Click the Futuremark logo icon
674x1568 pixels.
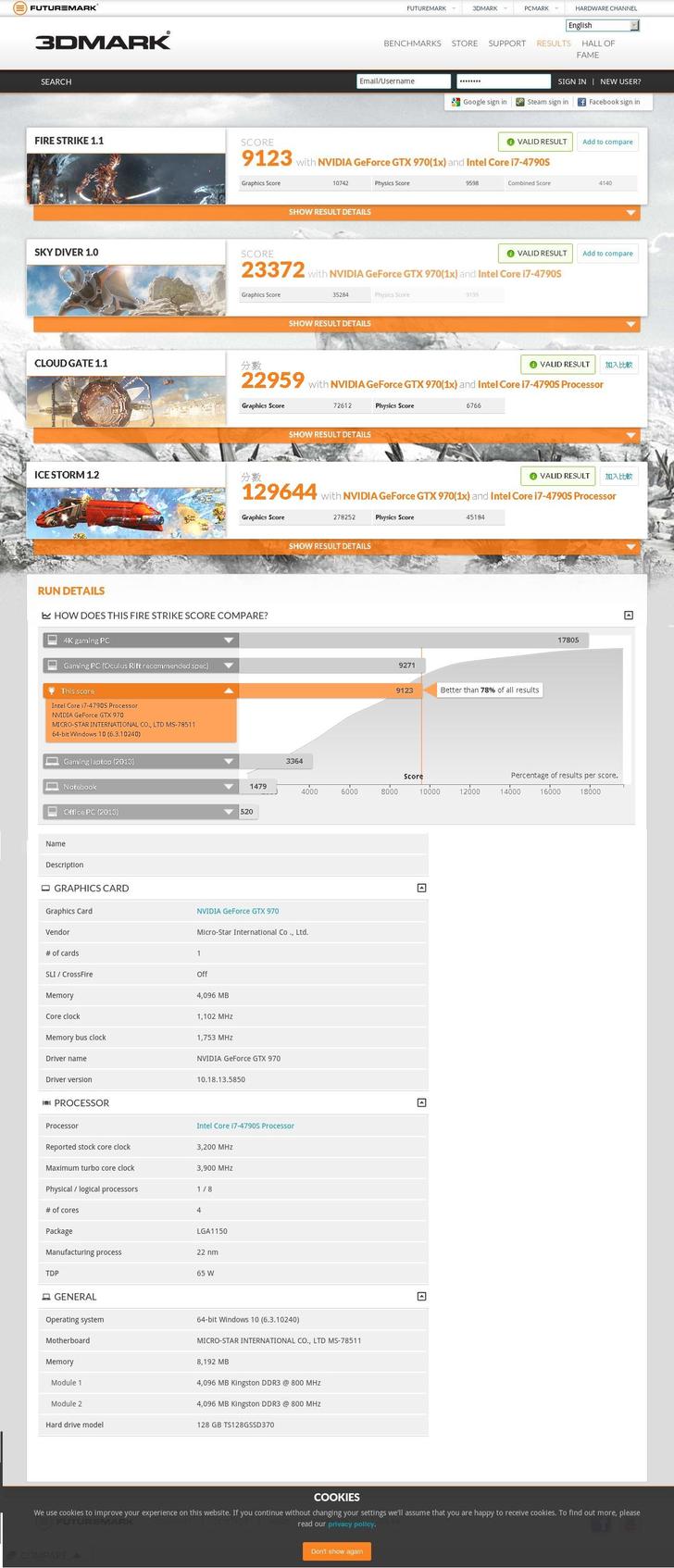(x=20, y=7)
